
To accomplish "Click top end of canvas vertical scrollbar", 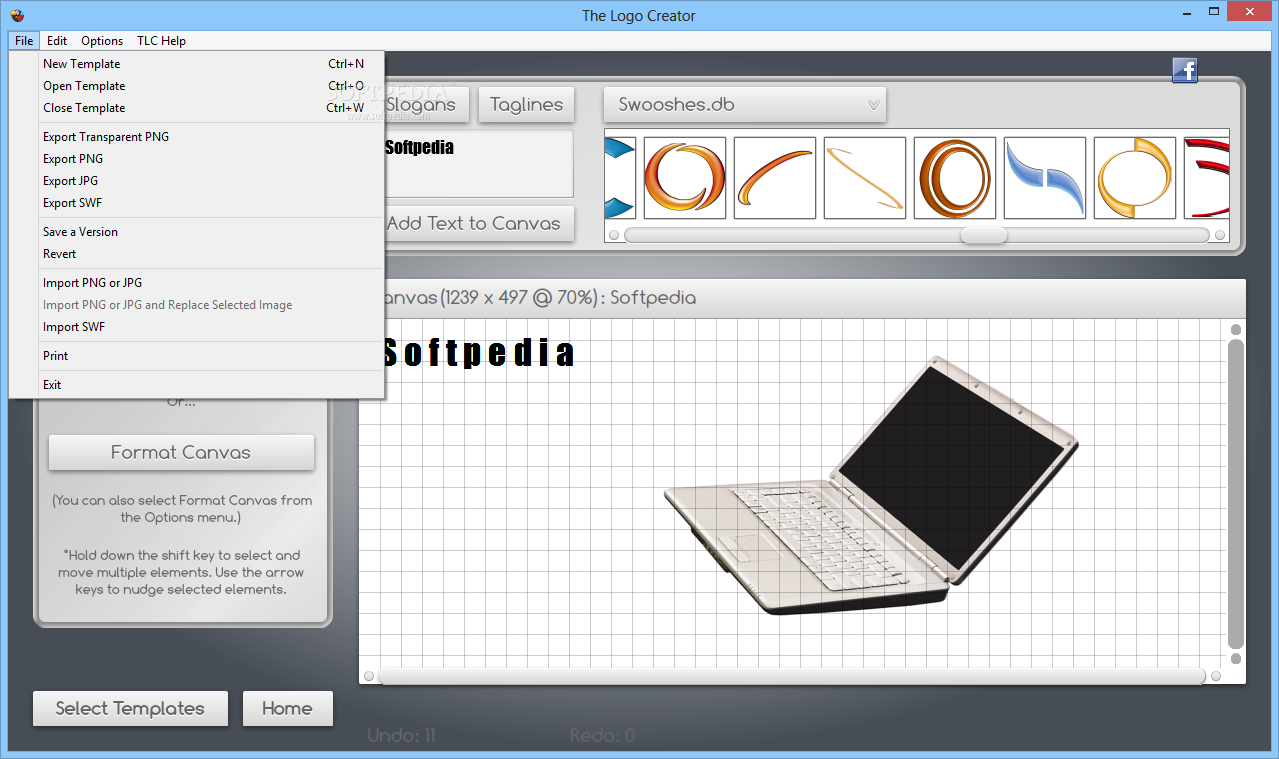I will coord(1236,329).
